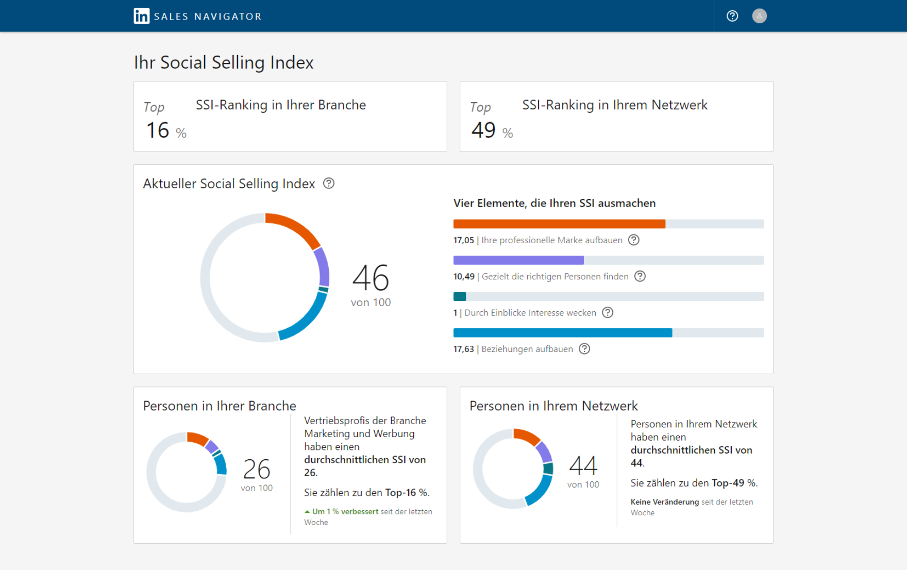Image resolution: width=908 pixels, height=570 pixels.
Task: Click the network score 44 von 100
Action: pos(583,472)
